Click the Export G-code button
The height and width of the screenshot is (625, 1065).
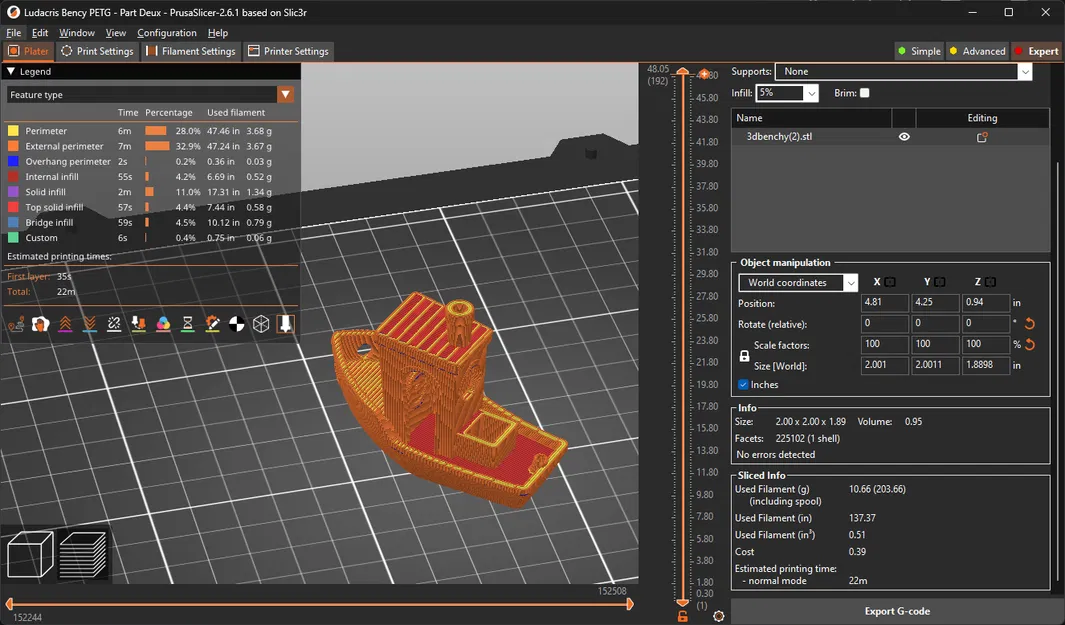[x=896, y=611]
